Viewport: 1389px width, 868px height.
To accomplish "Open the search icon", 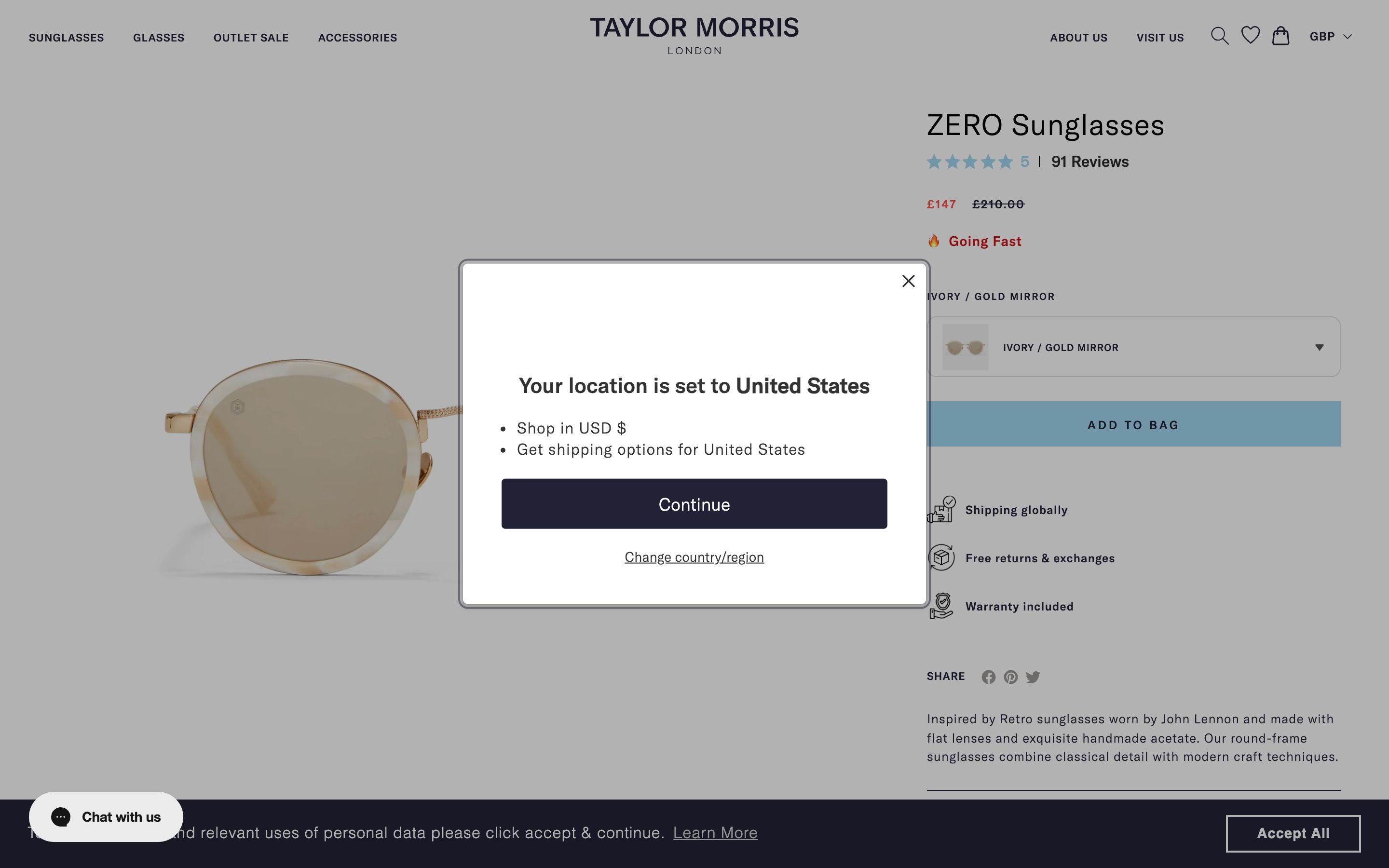I will coord(1220,36).
